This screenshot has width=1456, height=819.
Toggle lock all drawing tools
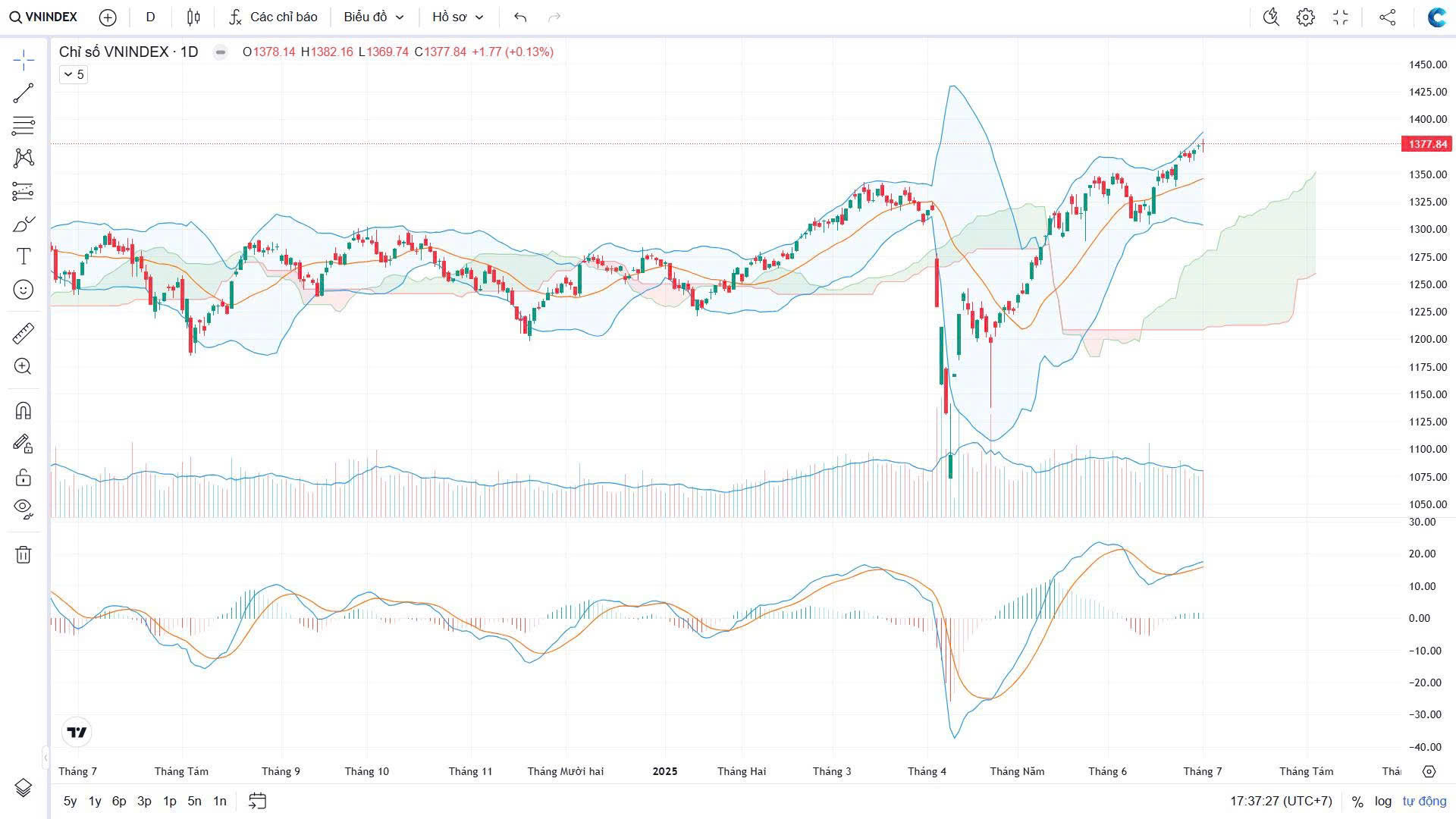[24, 477]
